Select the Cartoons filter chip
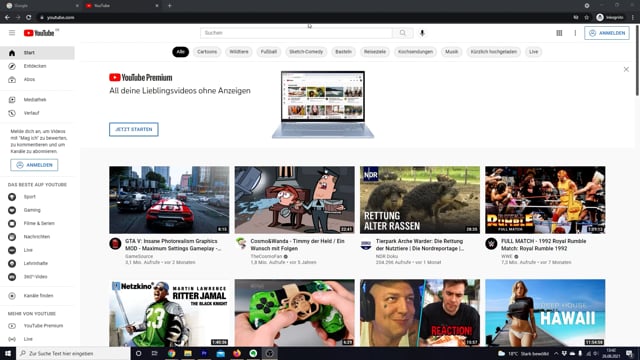The height and width of the screenshot is (360, 640). tap(207, 52)
